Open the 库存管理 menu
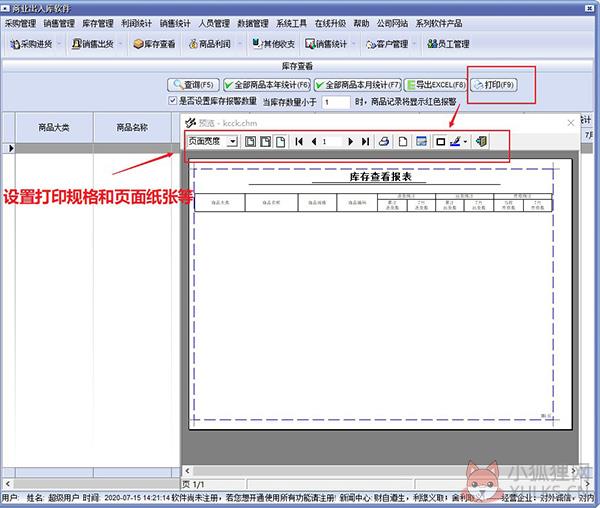This screenshot has width=600, height=508. click(98, 23)
